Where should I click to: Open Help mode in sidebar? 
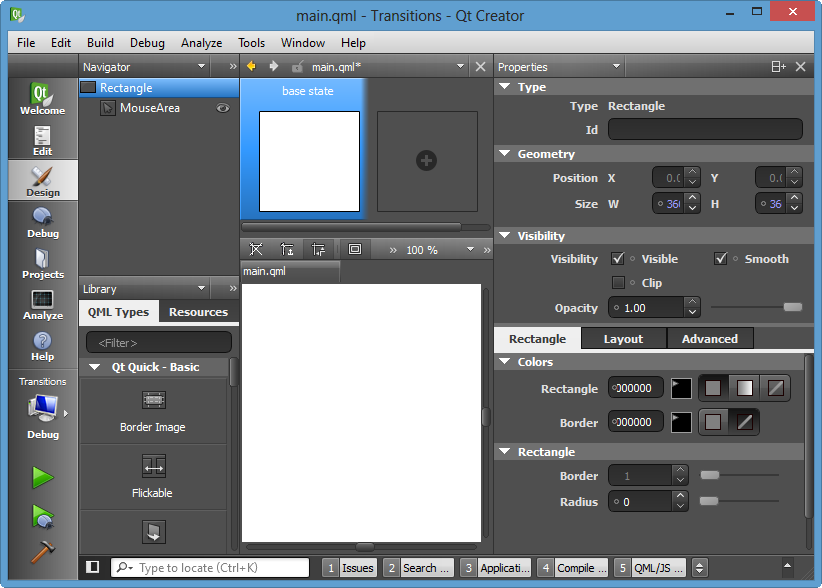(42, 345)
